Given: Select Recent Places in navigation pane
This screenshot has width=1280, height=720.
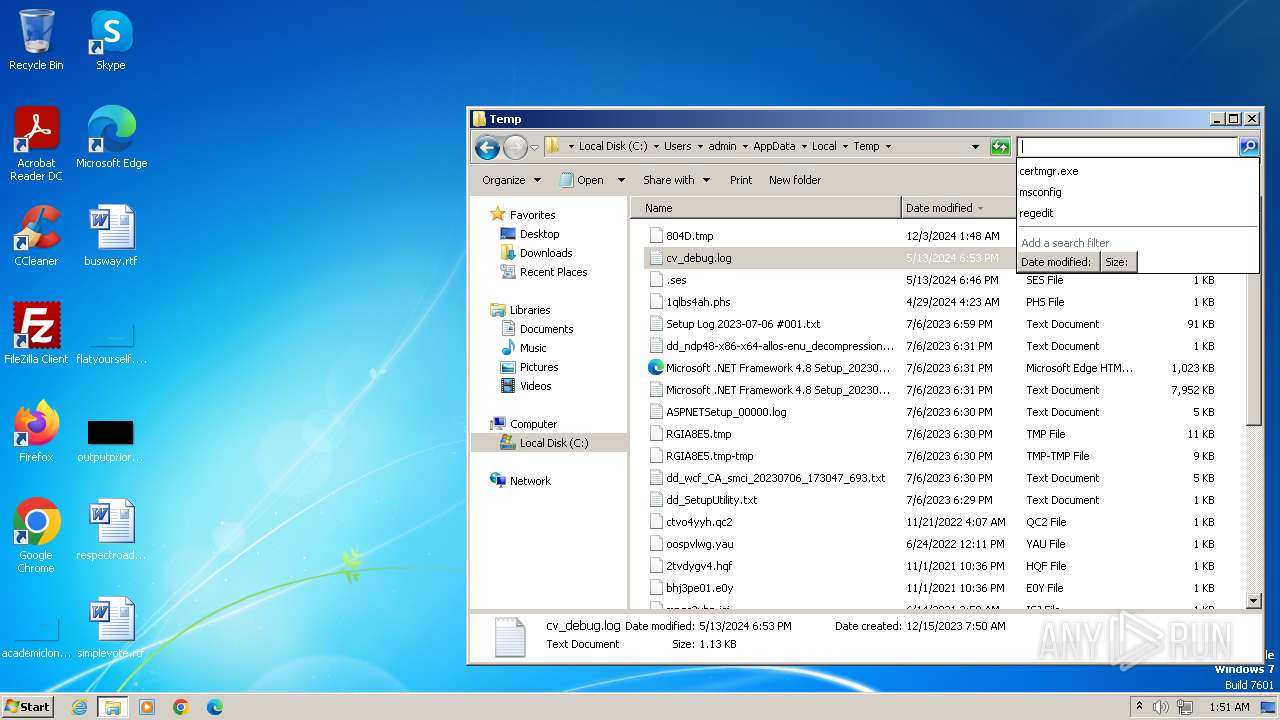Looking at the screenshot, I should pos(553,272).
